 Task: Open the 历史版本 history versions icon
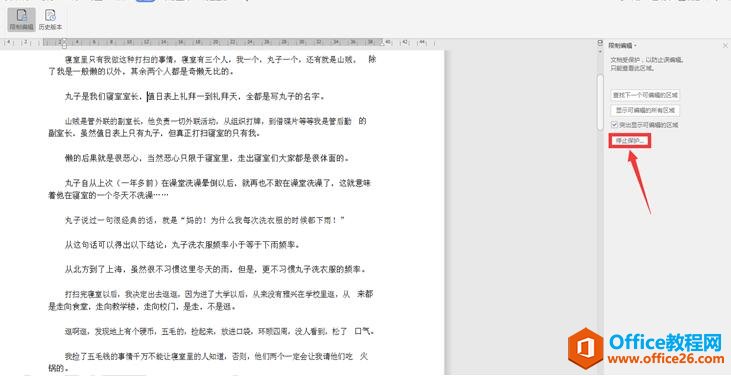coord(50,20)
